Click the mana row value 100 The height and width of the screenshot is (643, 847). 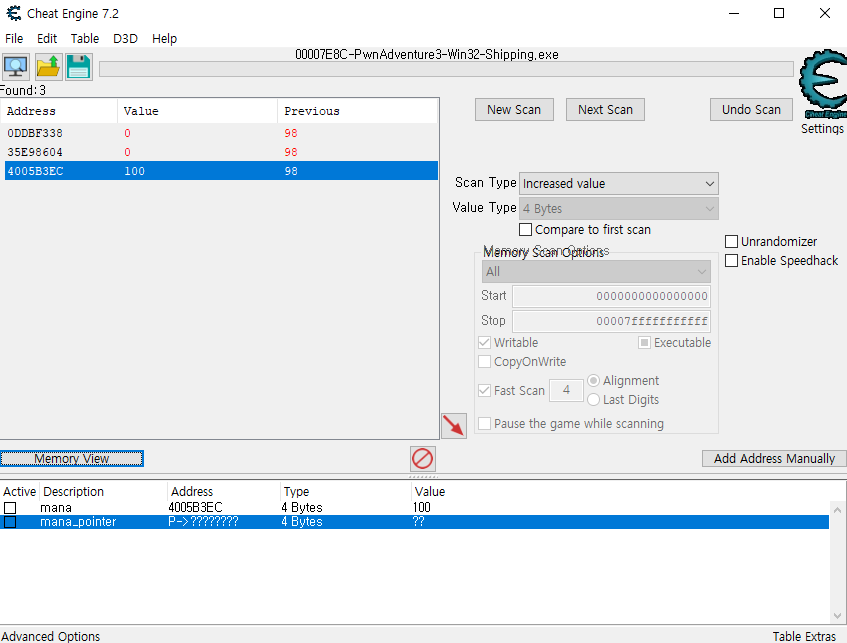click(x=421, y=508)
